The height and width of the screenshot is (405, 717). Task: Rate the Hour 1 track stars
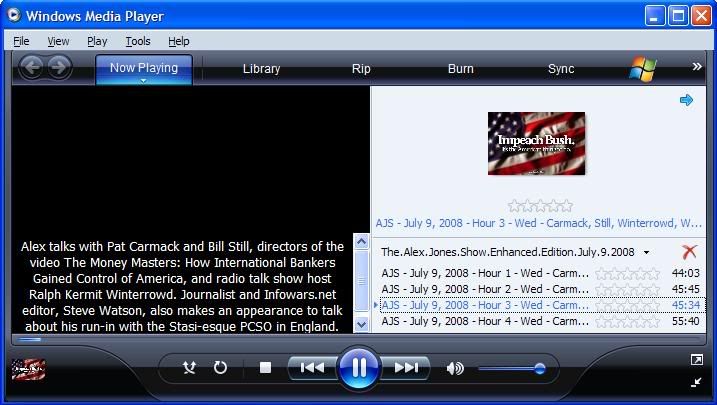click(x=627, y=274)
